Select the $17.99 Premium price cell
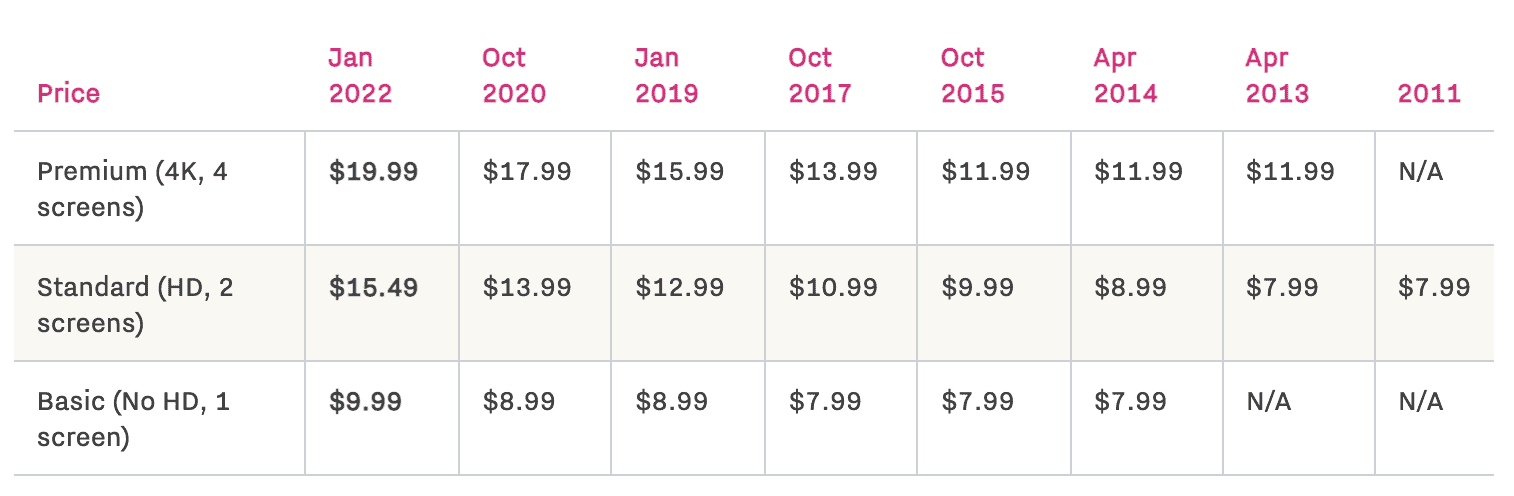 click(527, 172)
